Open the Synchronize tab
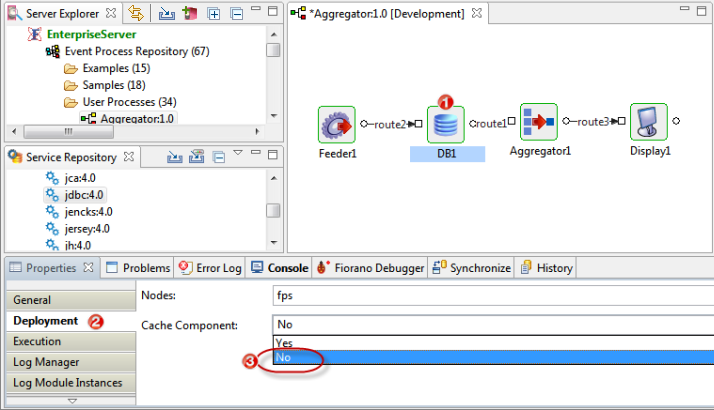The image size is (714, 410). [472, 268]
